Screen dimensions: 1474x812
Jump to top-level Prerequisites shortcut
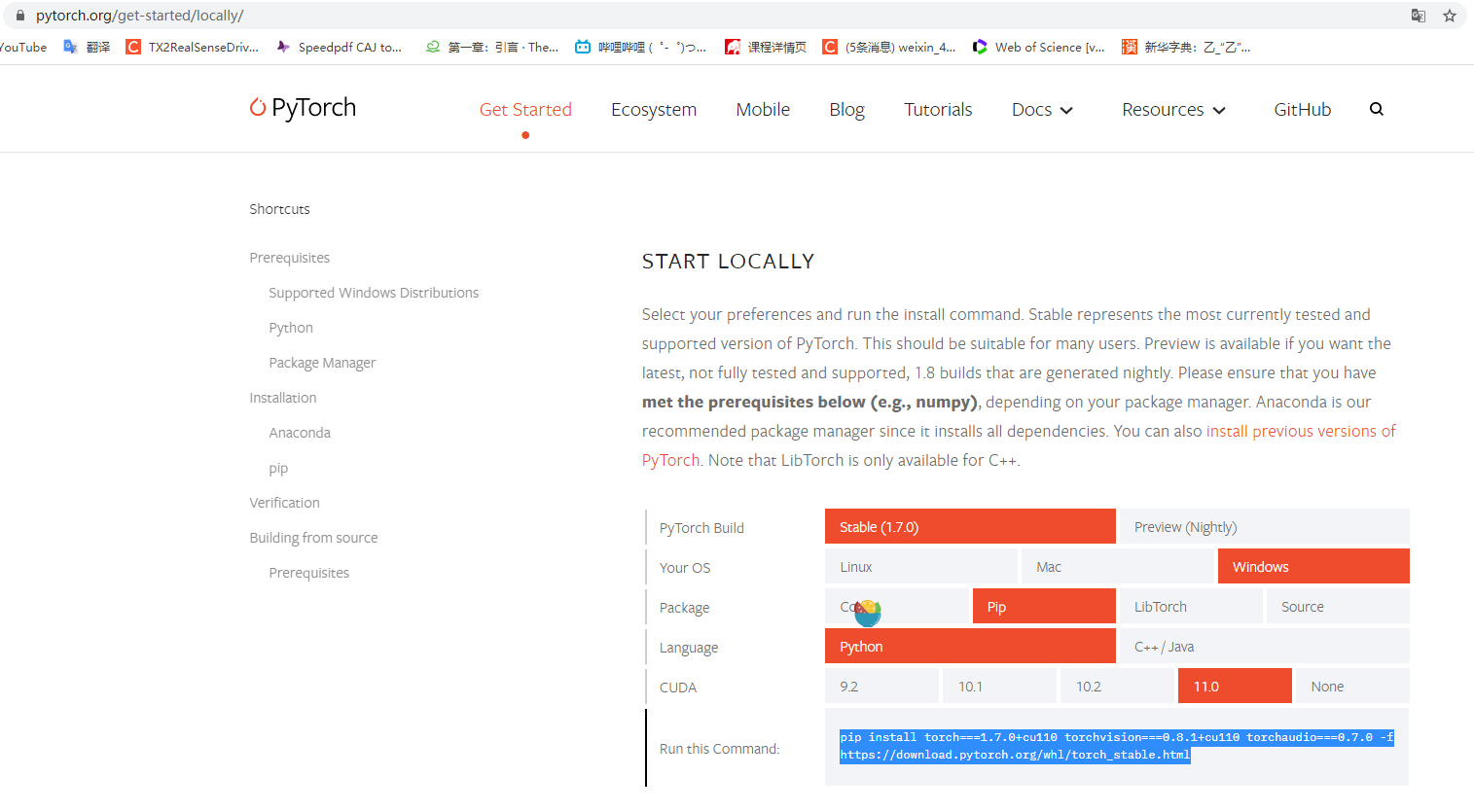coord(289,258)
